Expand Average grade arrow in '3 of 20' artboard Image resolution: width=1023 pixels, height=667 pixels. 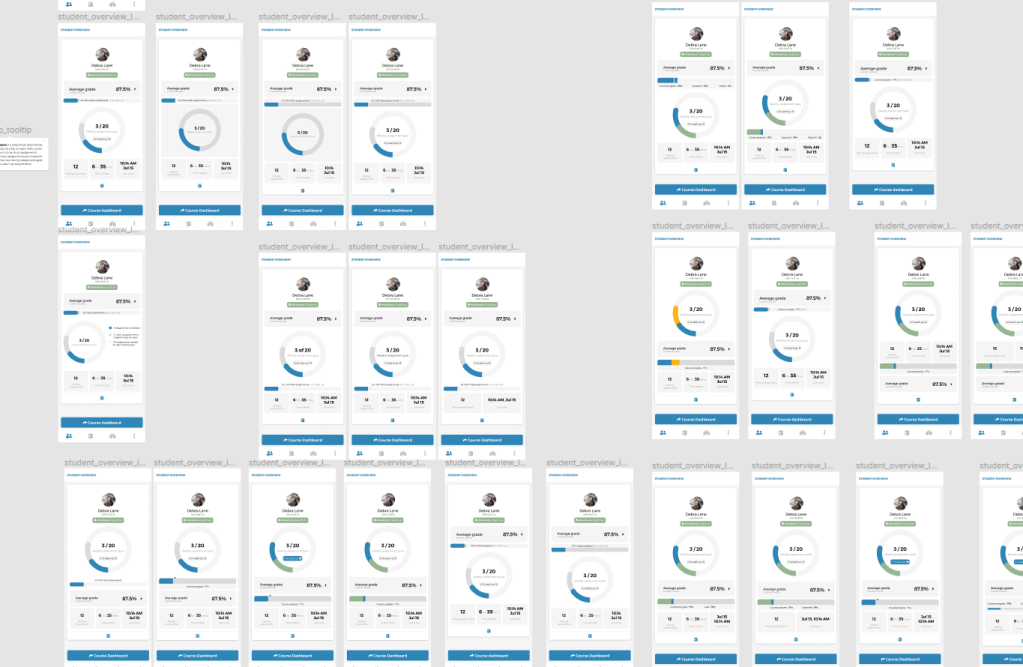(336, 319)
